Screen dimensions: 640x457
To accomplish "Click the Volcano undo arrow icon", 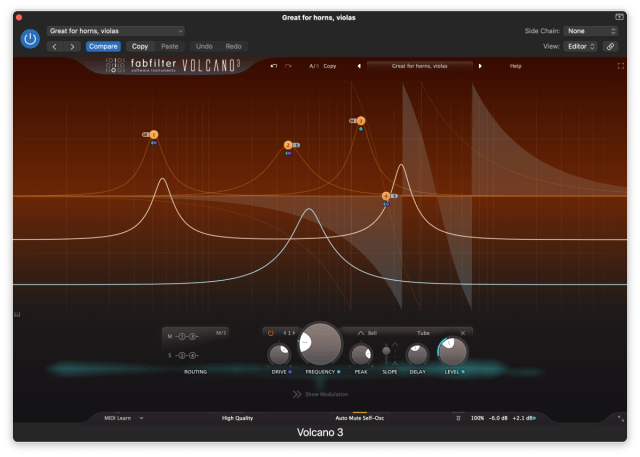I will tap(273, 66).
